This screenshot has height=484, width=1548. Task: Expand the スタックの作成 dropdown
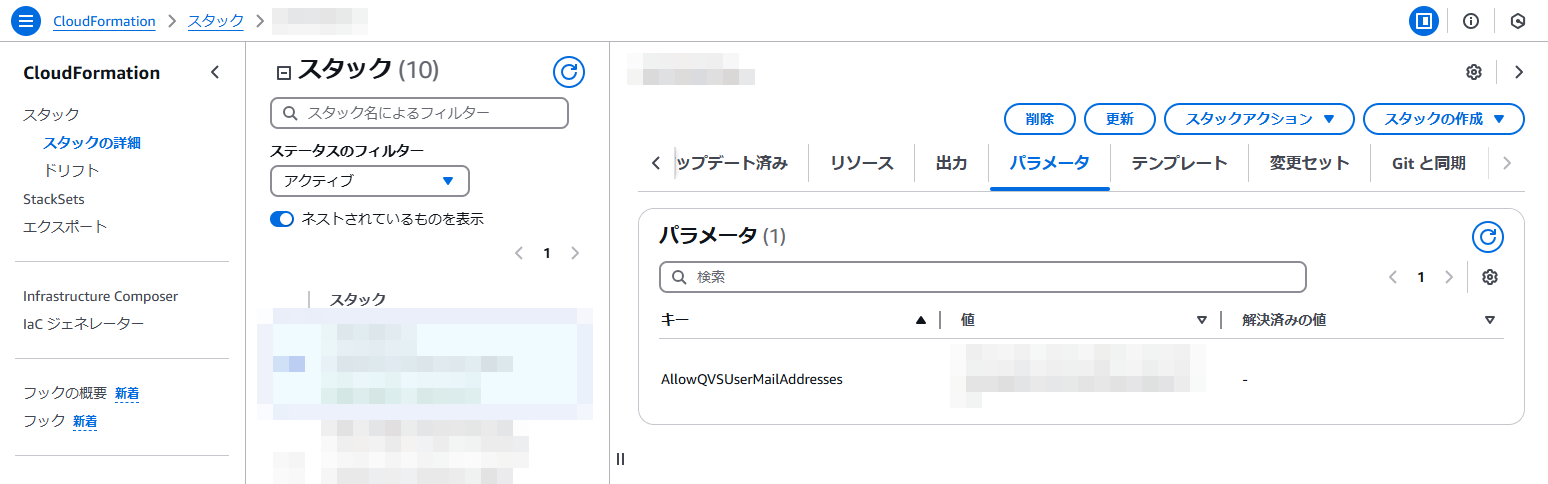(x=1443, y=119)
